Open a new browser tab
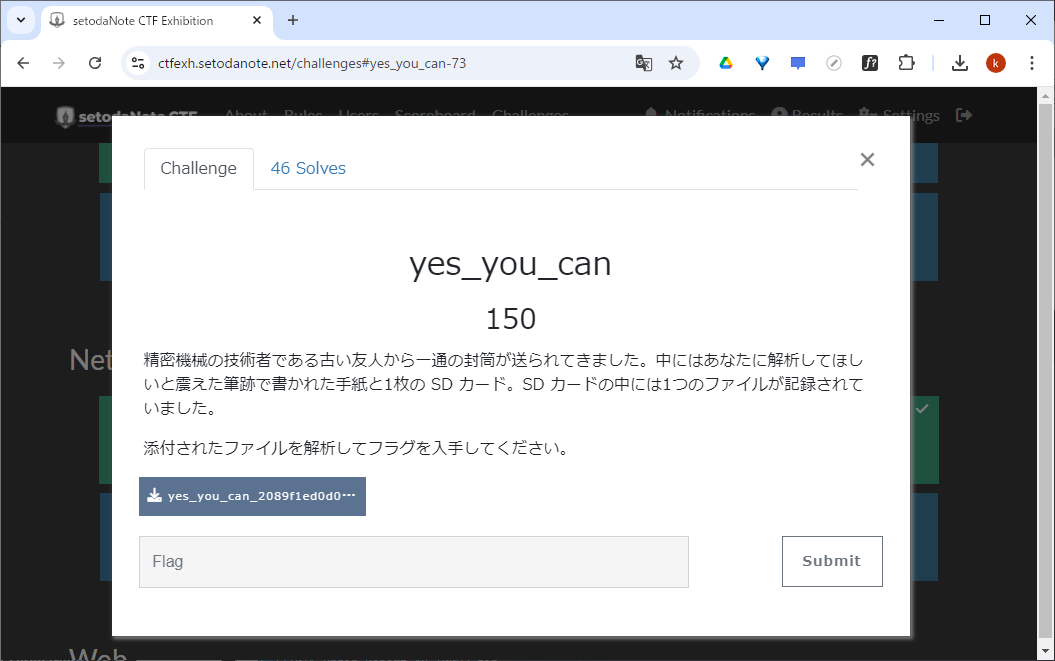Screen dimensions: 1055x661 (x=293, y=20)
